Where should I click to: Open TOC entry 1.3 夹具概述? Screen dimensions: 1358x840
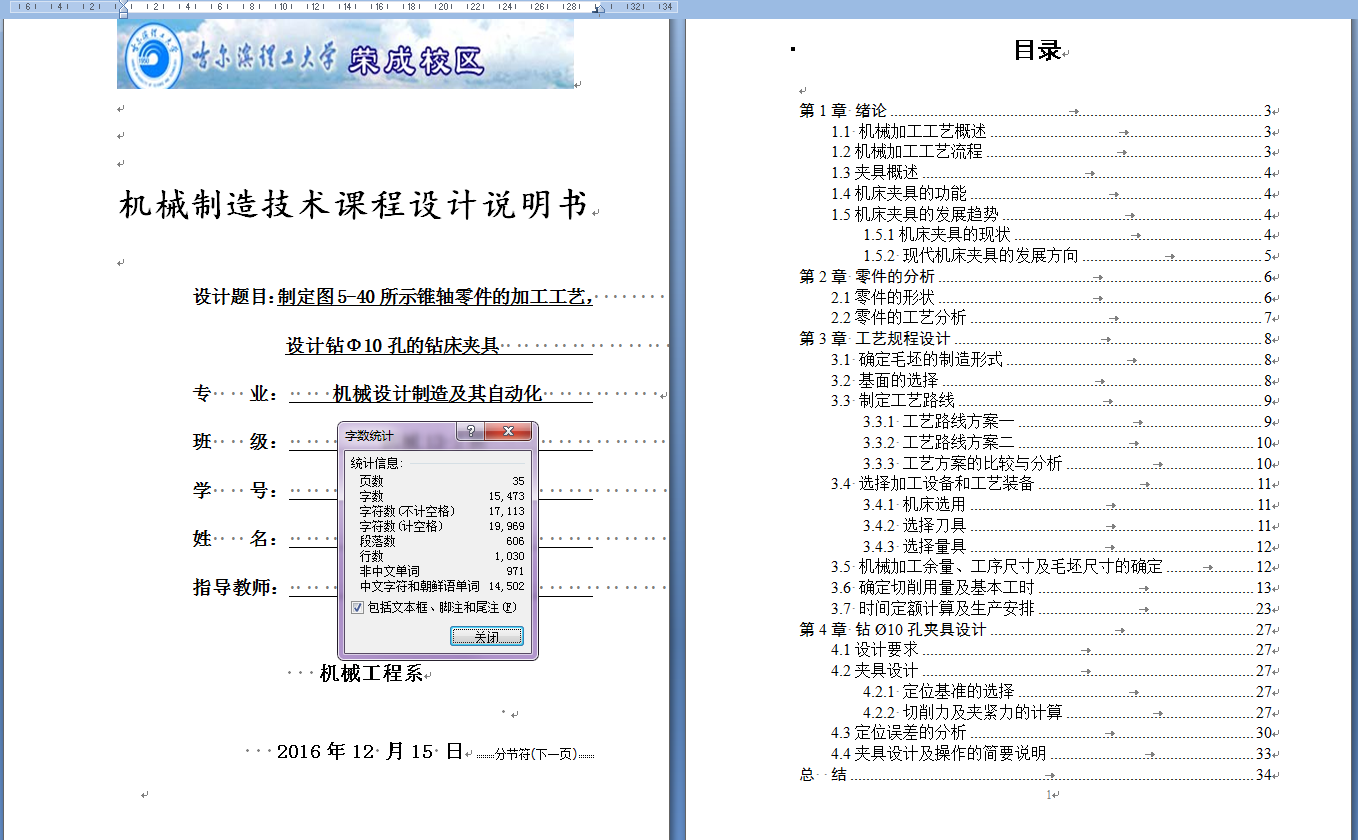point(1051,173)
